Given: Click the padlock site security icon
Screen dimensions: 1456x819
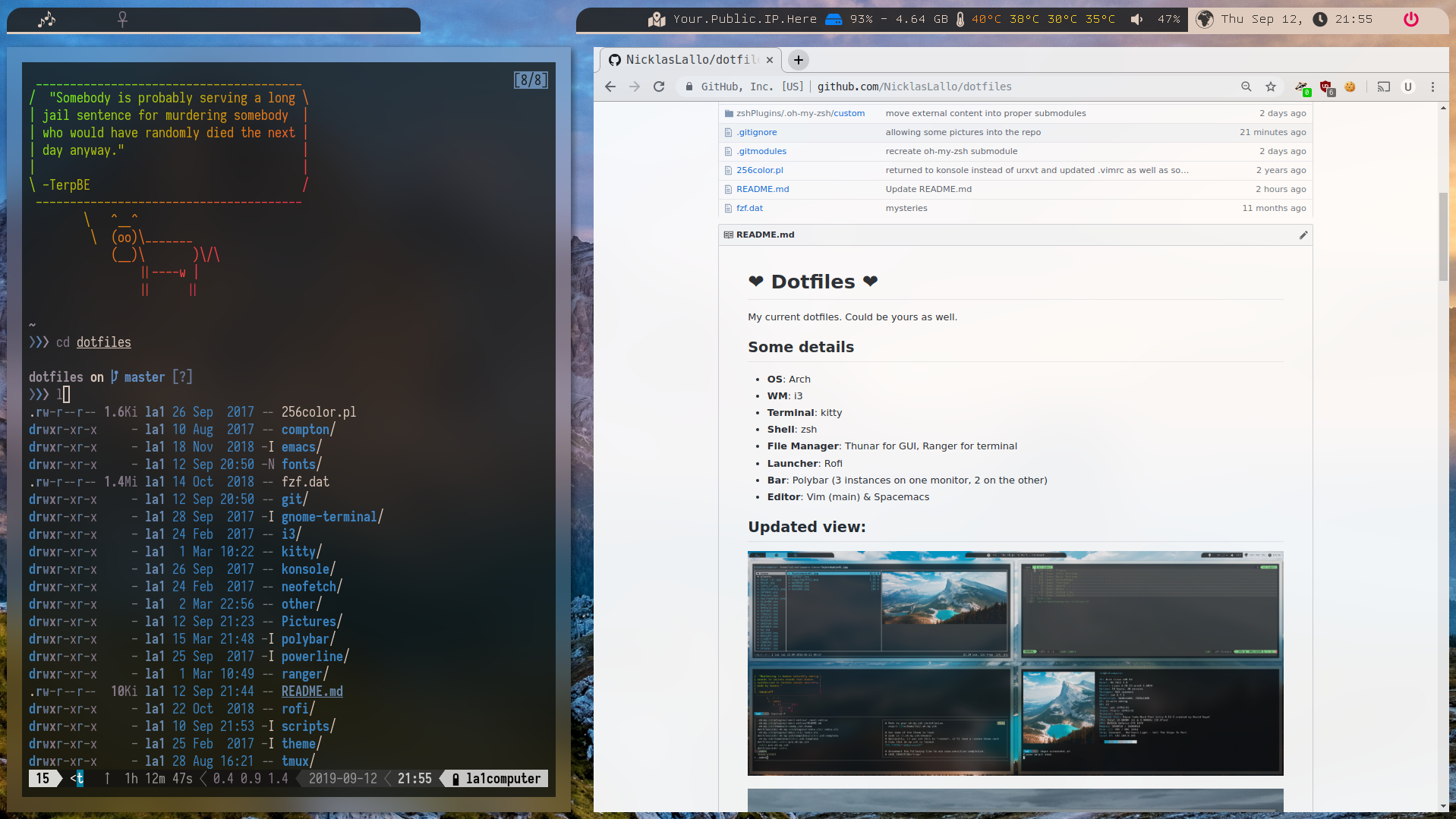Looking at the screenshot, I should coord(689,87).
